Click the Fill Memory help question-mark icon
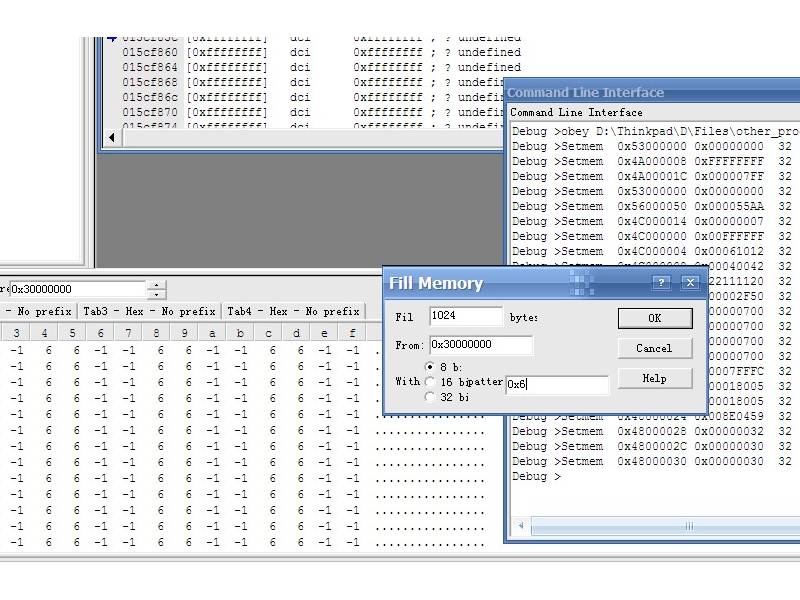 pyautogui.click(x=661, y=283)
